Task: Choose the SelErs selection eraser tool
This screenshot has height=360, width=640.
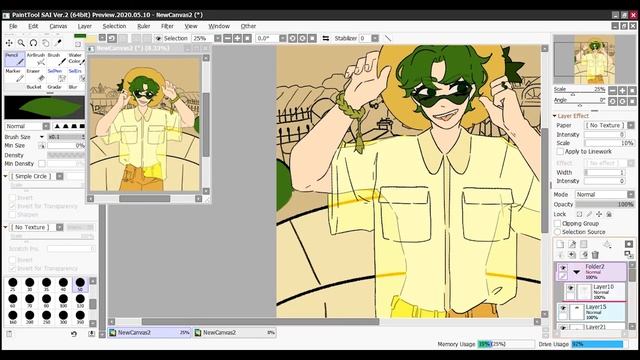Action: (76, 75)
